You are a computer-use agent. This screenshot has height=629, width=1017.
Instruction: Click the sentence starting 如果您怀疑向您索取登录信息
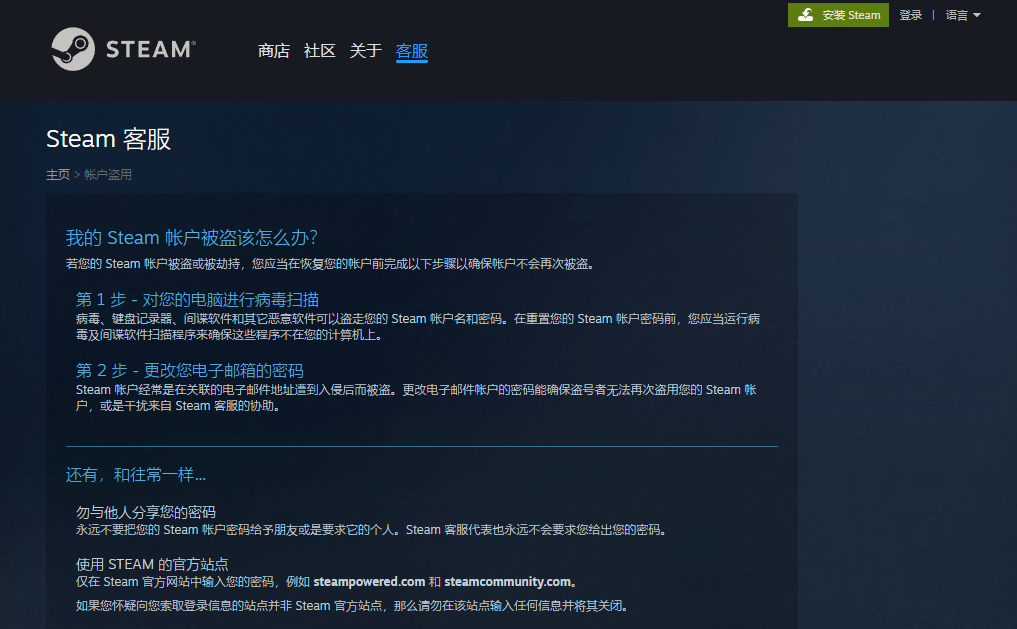[352, 606]
